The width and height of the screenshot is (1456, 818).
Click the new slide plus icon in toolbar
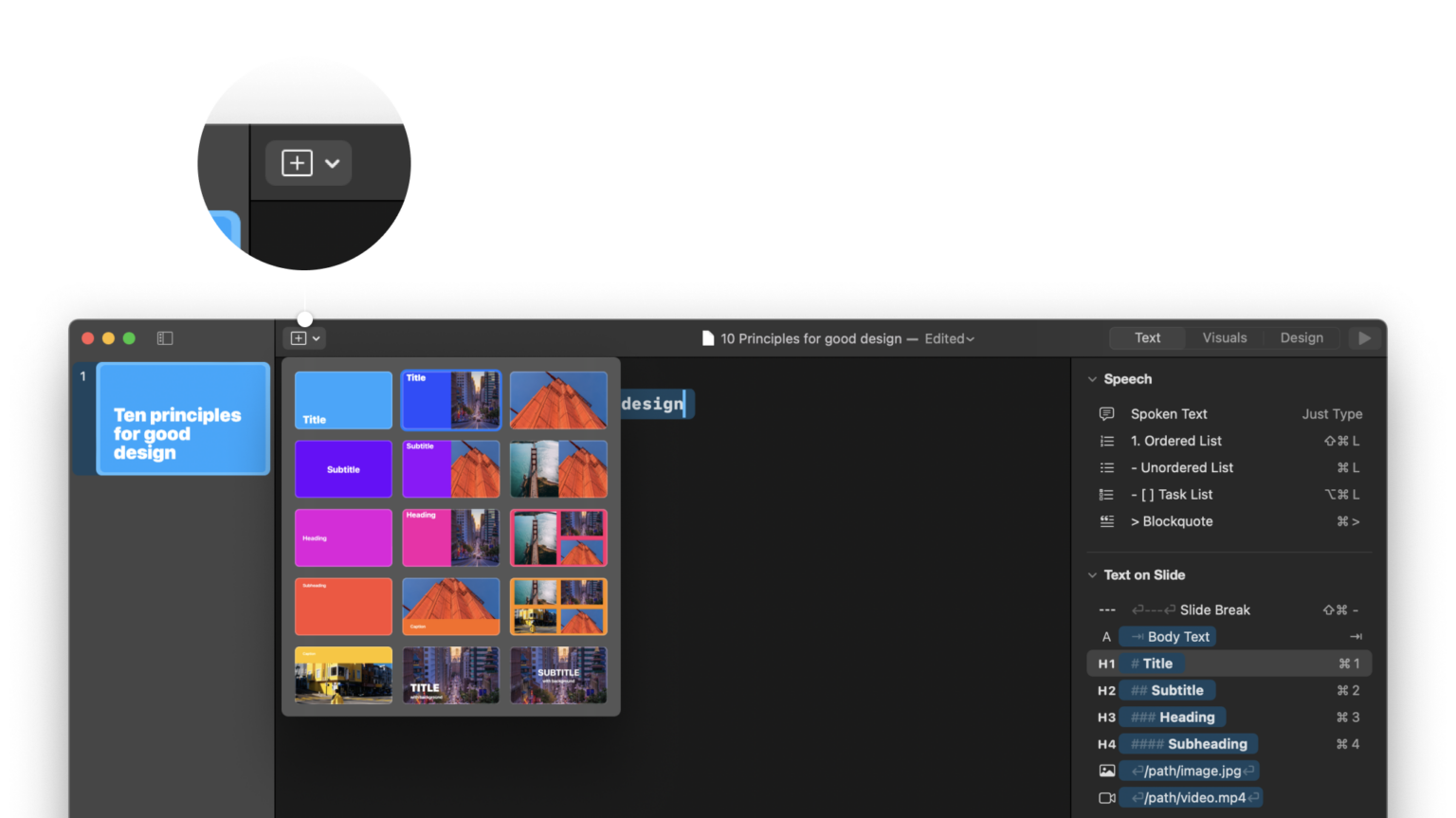[297, 337]
